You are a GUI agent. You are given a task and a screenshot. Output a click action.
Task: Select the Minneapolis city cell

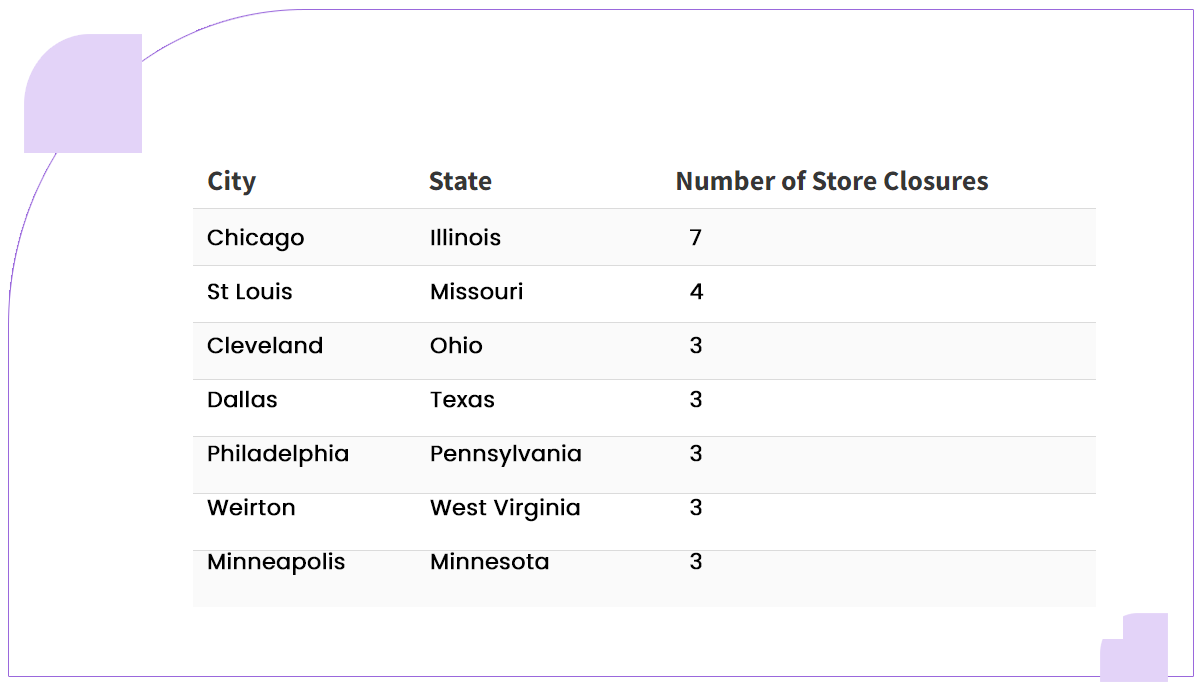(x=276, y=562)
